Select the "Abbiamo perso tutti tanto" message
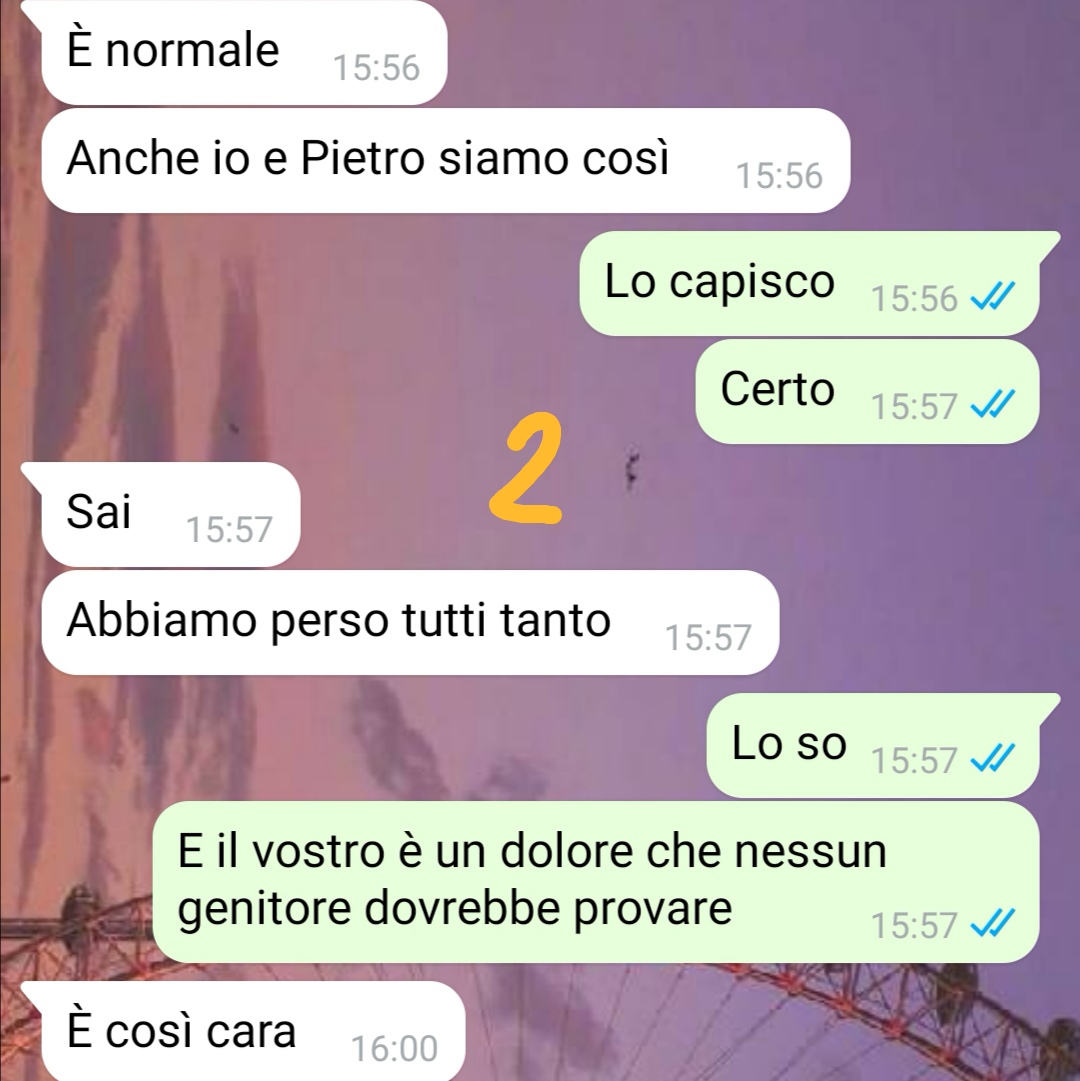This screenshot has width=1080, height=1081. pyautogui.click(x=410, y=622)
